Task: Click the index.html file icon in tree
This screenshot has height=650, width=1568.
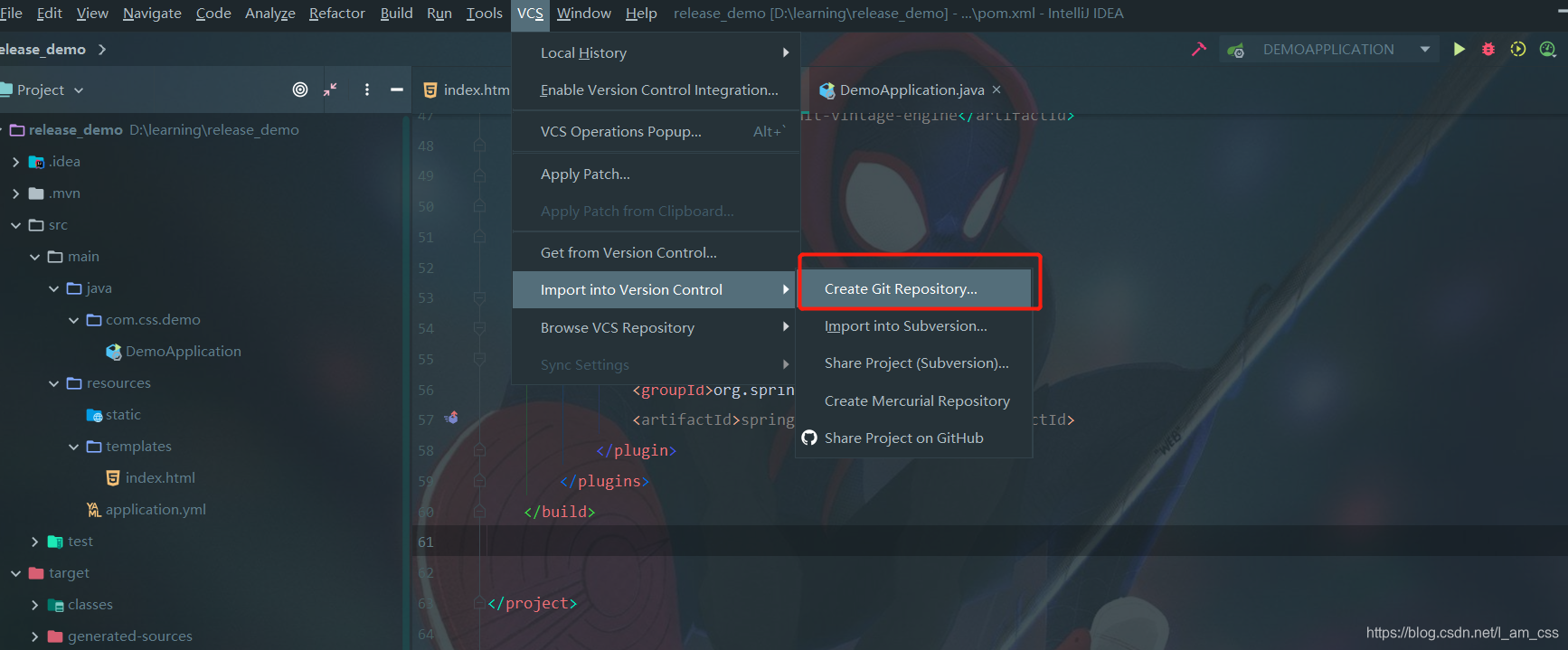Action: pyautogui.click(x=113, y=478)
